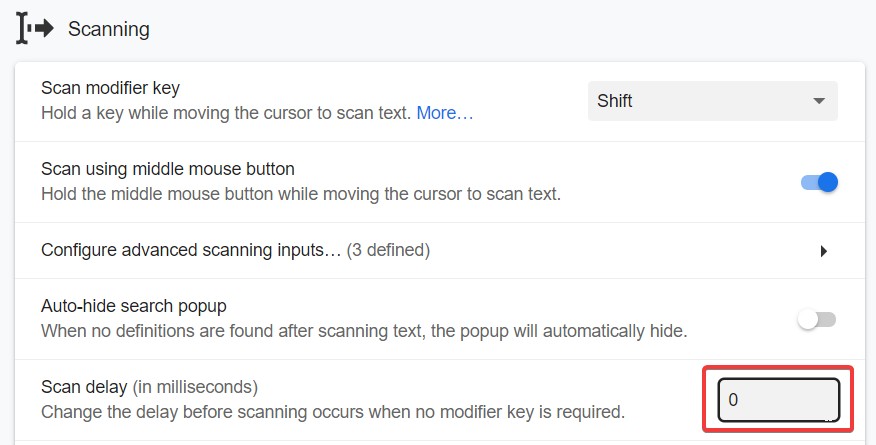Open the More… link for scan modifier
Viewport: 876px width, 445px height.
(445, 113)
